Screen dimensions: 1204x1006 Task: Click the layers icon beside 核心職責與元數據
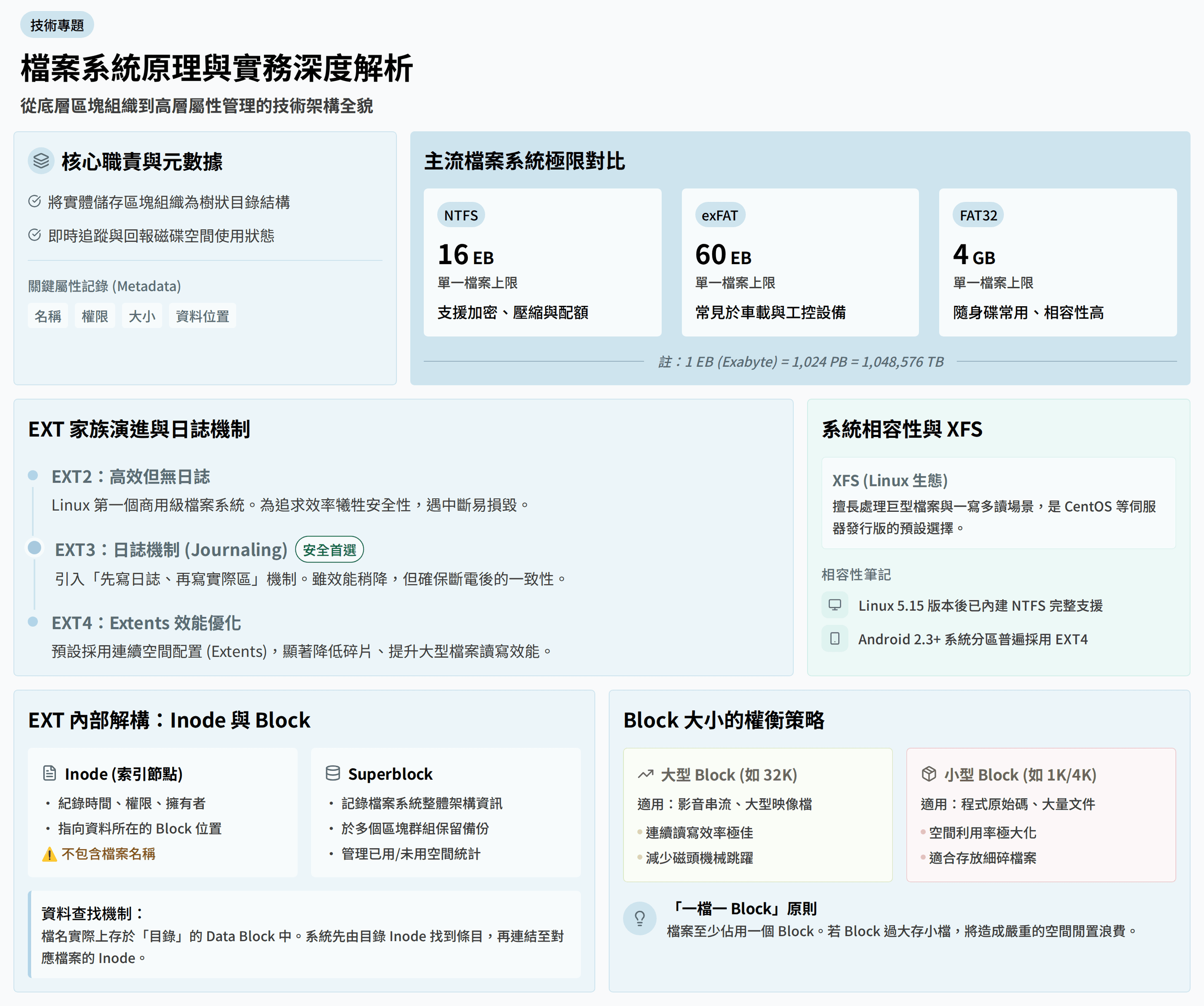click(41, 161)
